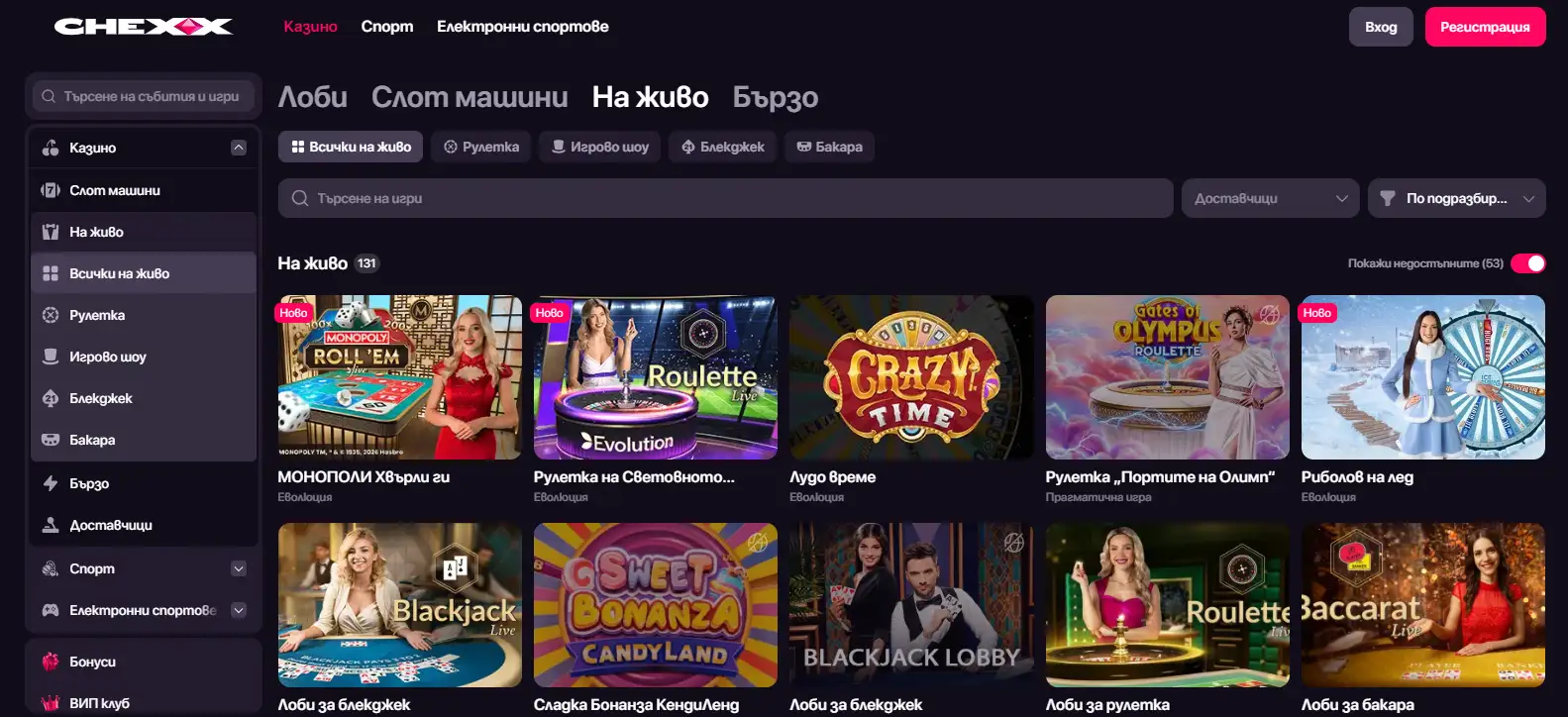Click the Слот машини sidebar icon
Screen dimensions: 1568x717
click(x=51, y=190)
